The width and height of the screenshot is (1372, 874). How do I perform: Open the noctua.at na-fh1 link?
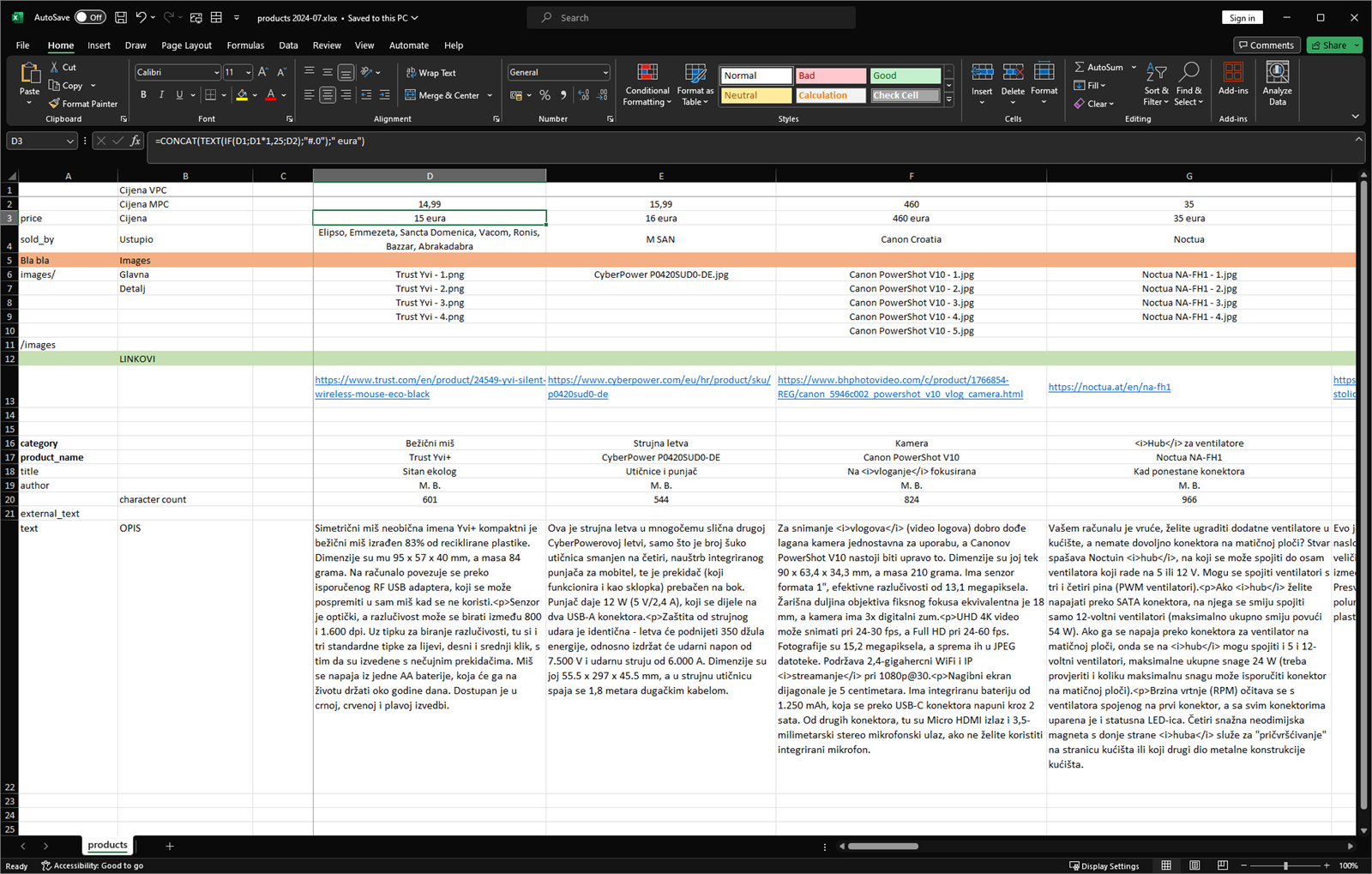click(x=1109, y=387)
